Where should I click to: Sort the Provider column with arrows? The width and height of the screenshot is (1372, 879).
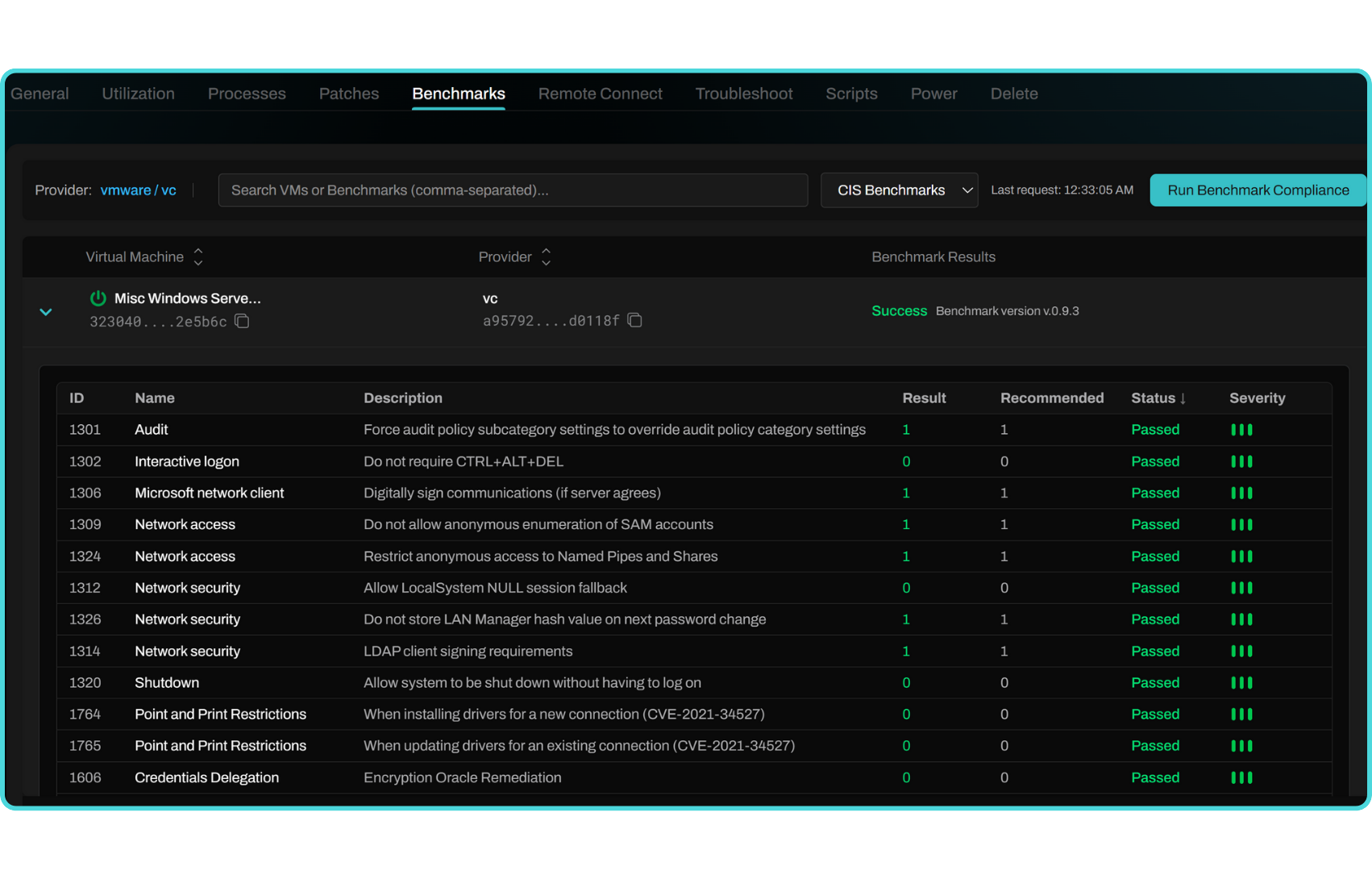pyautogui.click(x=546, y=257)
